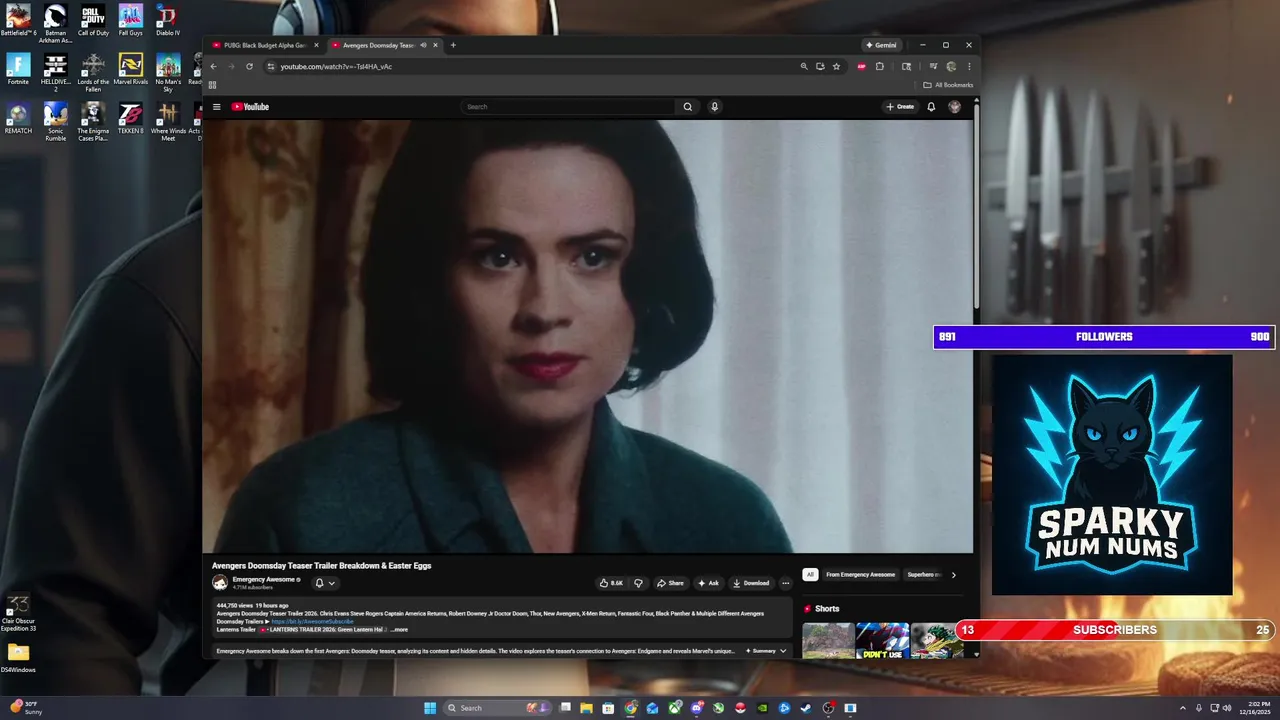This screenshot has height=720, width=1280.
Task: Open taskbar clock showing 2:02 PM
Action: pyautogui.click(x=1254, y=708)
